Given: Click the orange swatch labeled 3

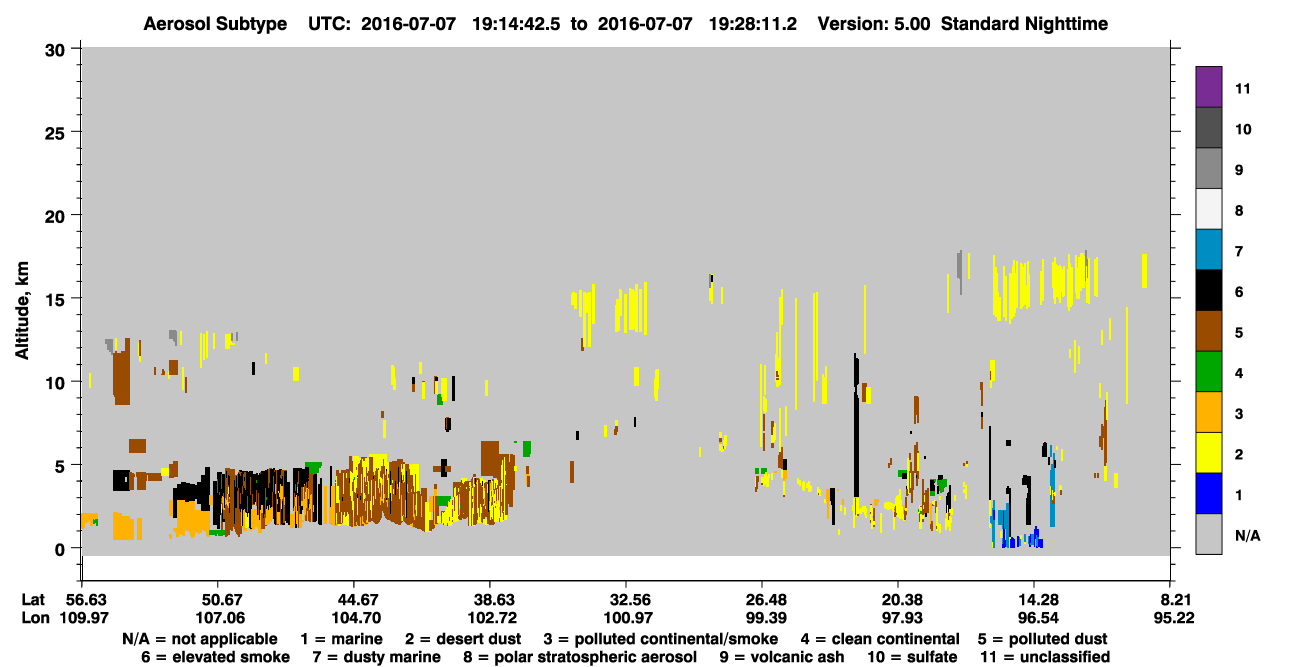Looking at the screenshot, I should (1210, 413).
